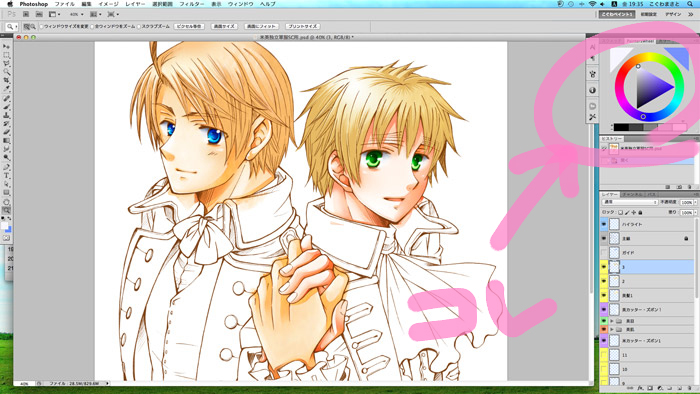Click the プリントサイズ button
Image resolution: width=700 pixels, height=394 pixels.
302,27
